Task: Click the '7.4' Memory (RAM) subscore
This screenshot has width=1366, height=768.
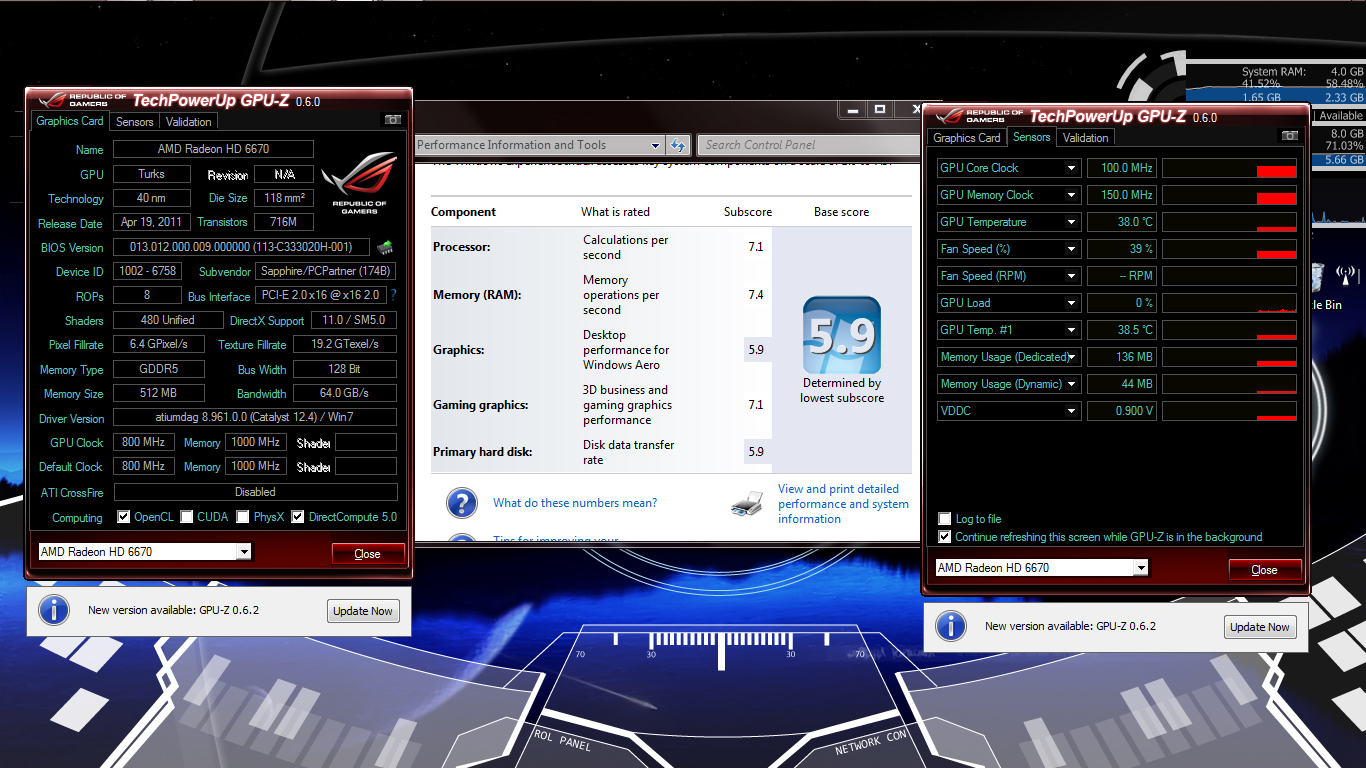Action: coord(756,295)
